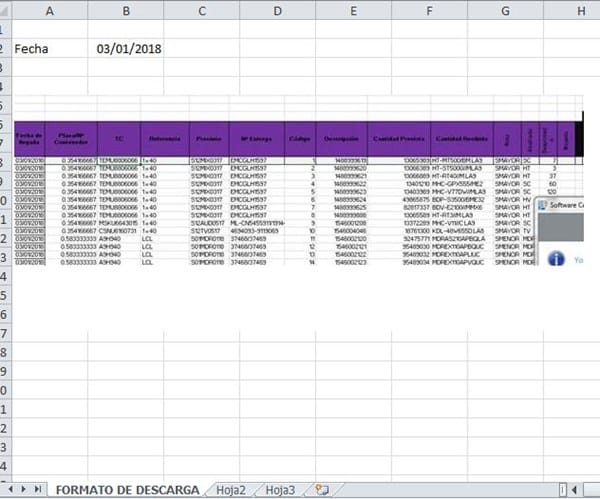
Task: Select row 2 header
Action: [5, 49]
